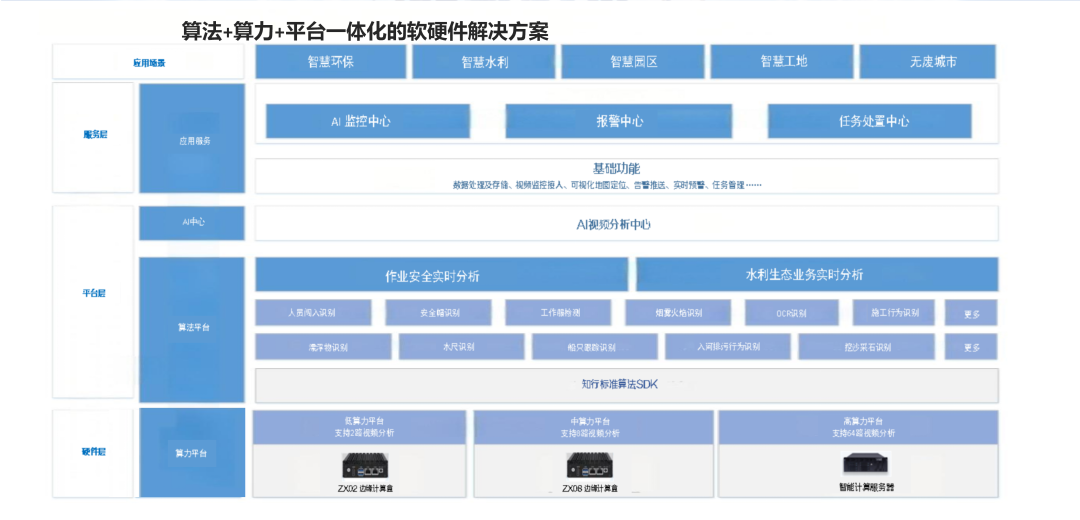
Task: Select the 安全帽识别 algorithm
Action: (439, 312)
